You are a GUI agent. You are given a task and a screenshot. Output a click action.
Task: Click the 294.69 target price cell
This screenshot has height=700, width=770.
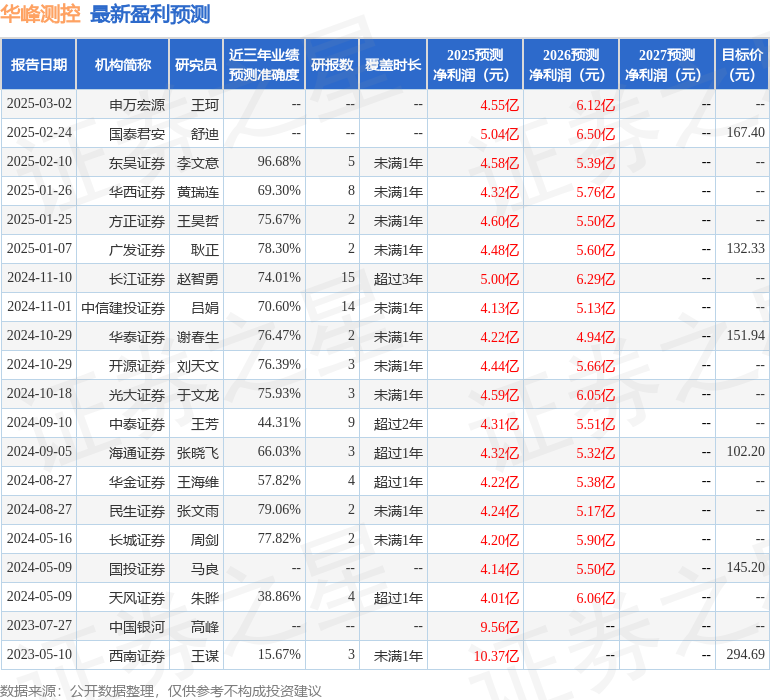point(745,655)
